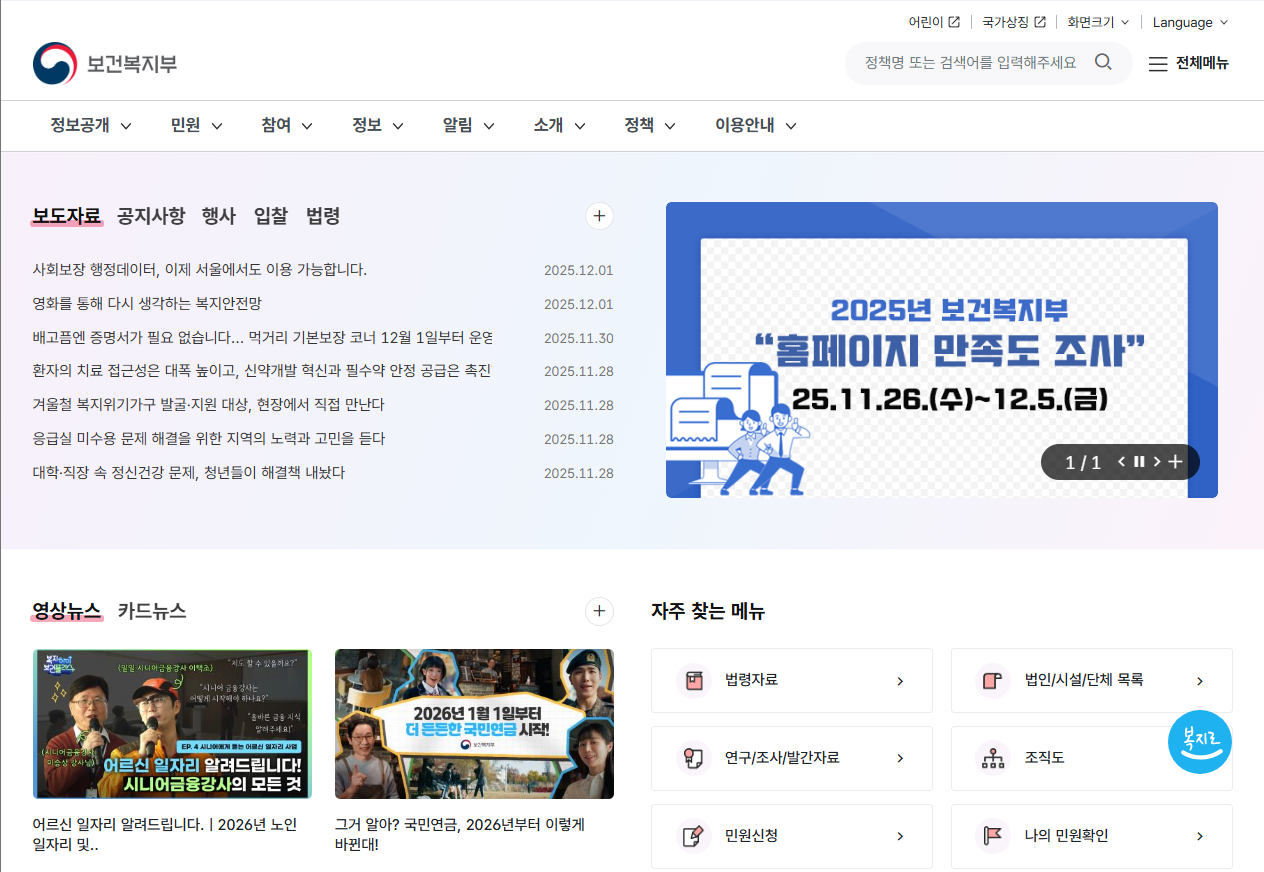Go to the next banner slide
The width and height of the screenshot is (1264, 872).
[1158, 462]
